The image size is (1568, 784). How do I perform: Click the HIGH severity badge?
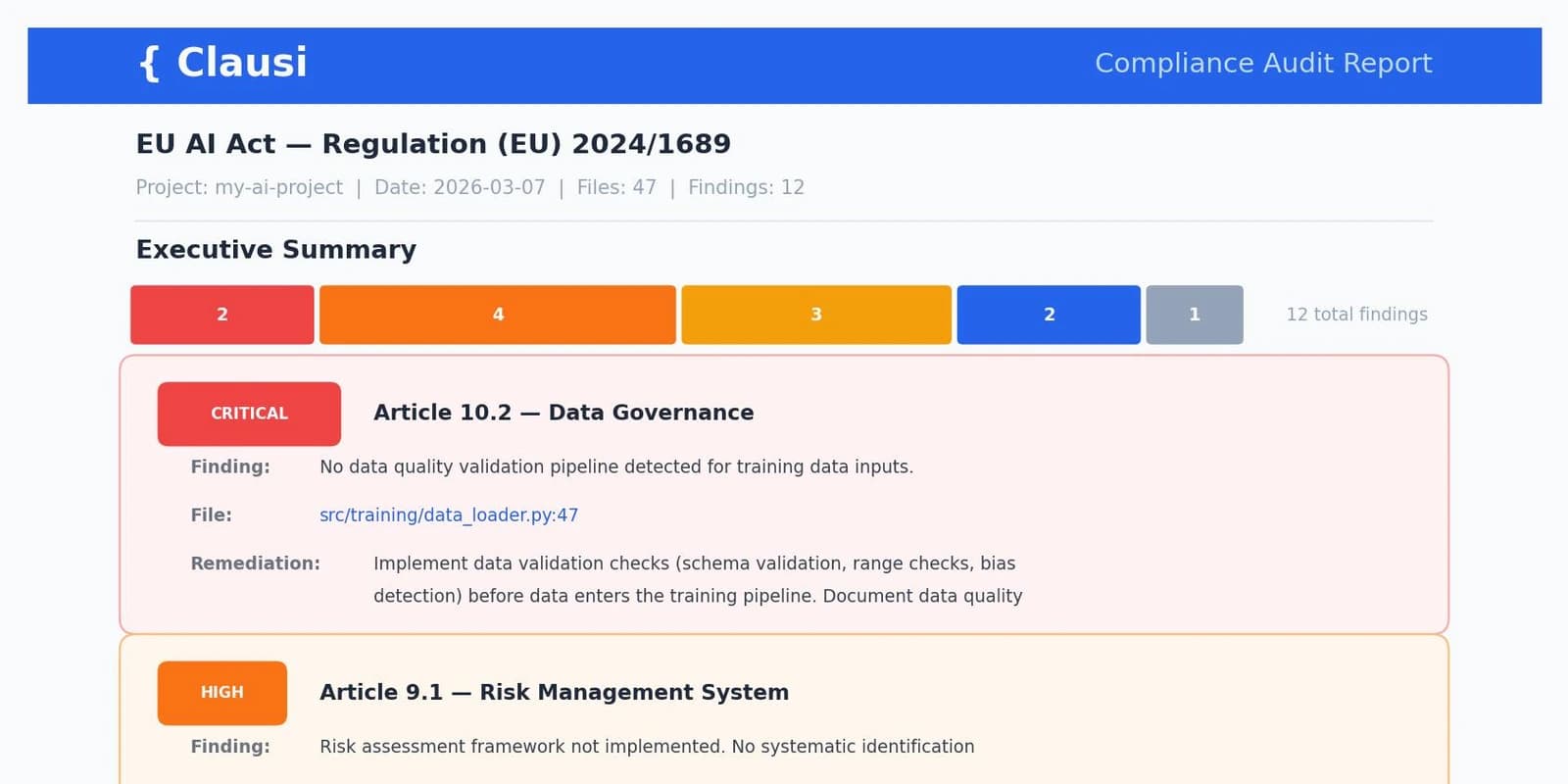222,693
